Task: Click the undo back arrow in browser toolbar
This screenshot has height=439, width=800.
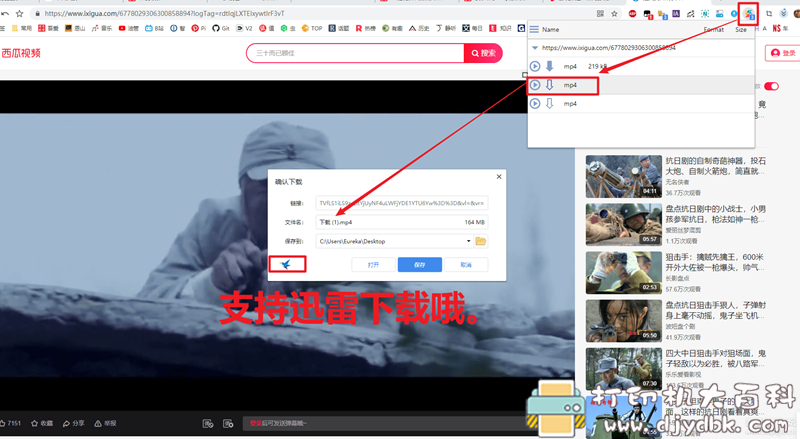Action: (x=5, y=14)
